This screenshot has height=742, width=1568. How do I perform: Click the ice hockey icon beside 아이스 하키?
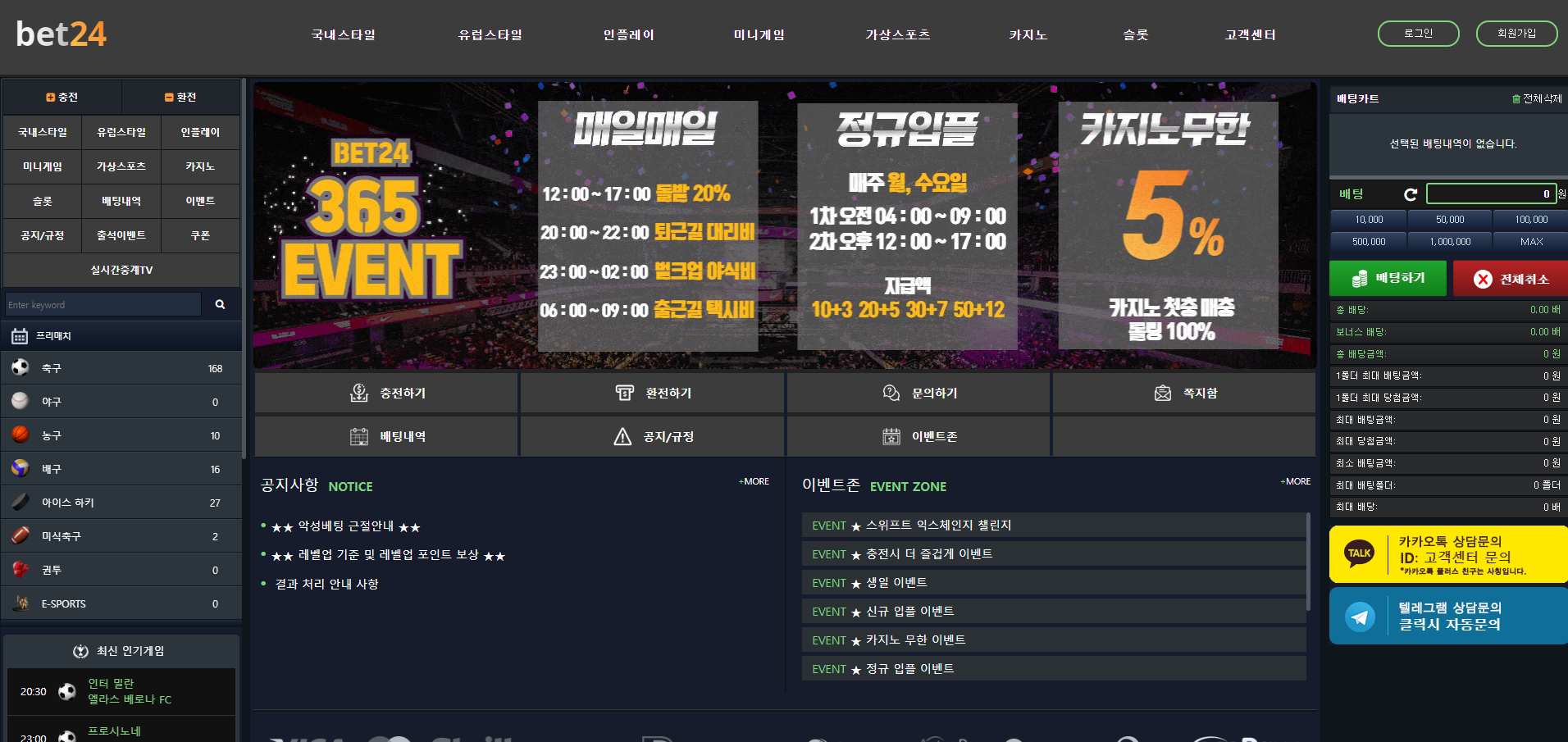point(21,502)
